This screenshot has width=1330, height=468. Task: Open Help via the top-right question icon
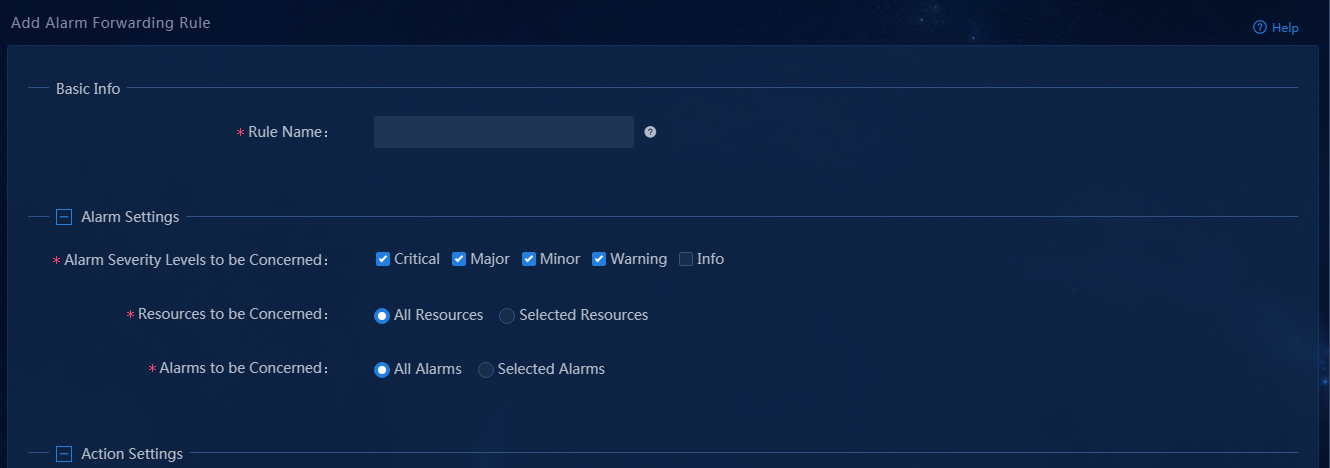tap(1260, 28)
